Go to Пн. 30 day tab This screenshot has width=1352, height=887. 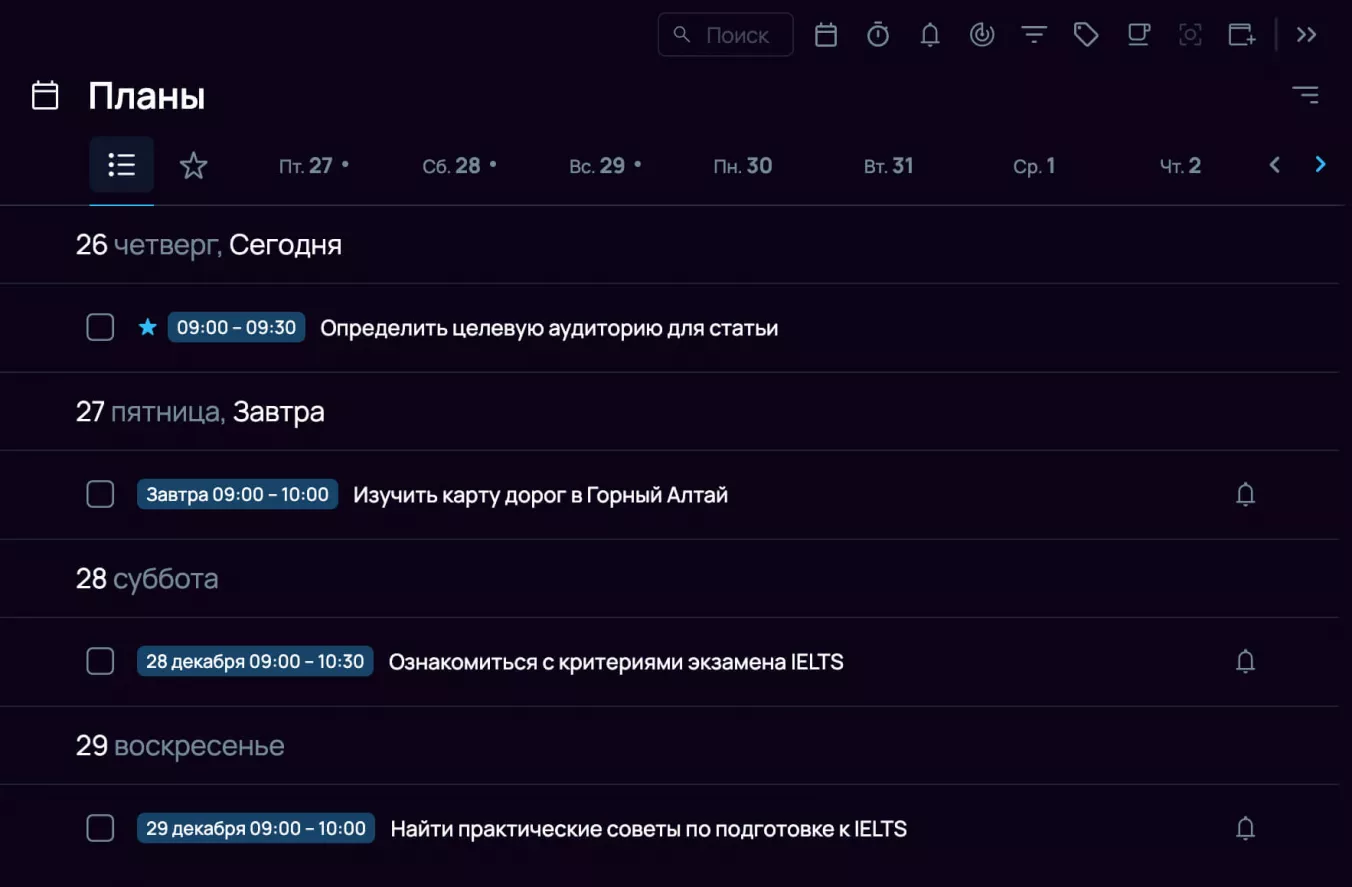743,166
